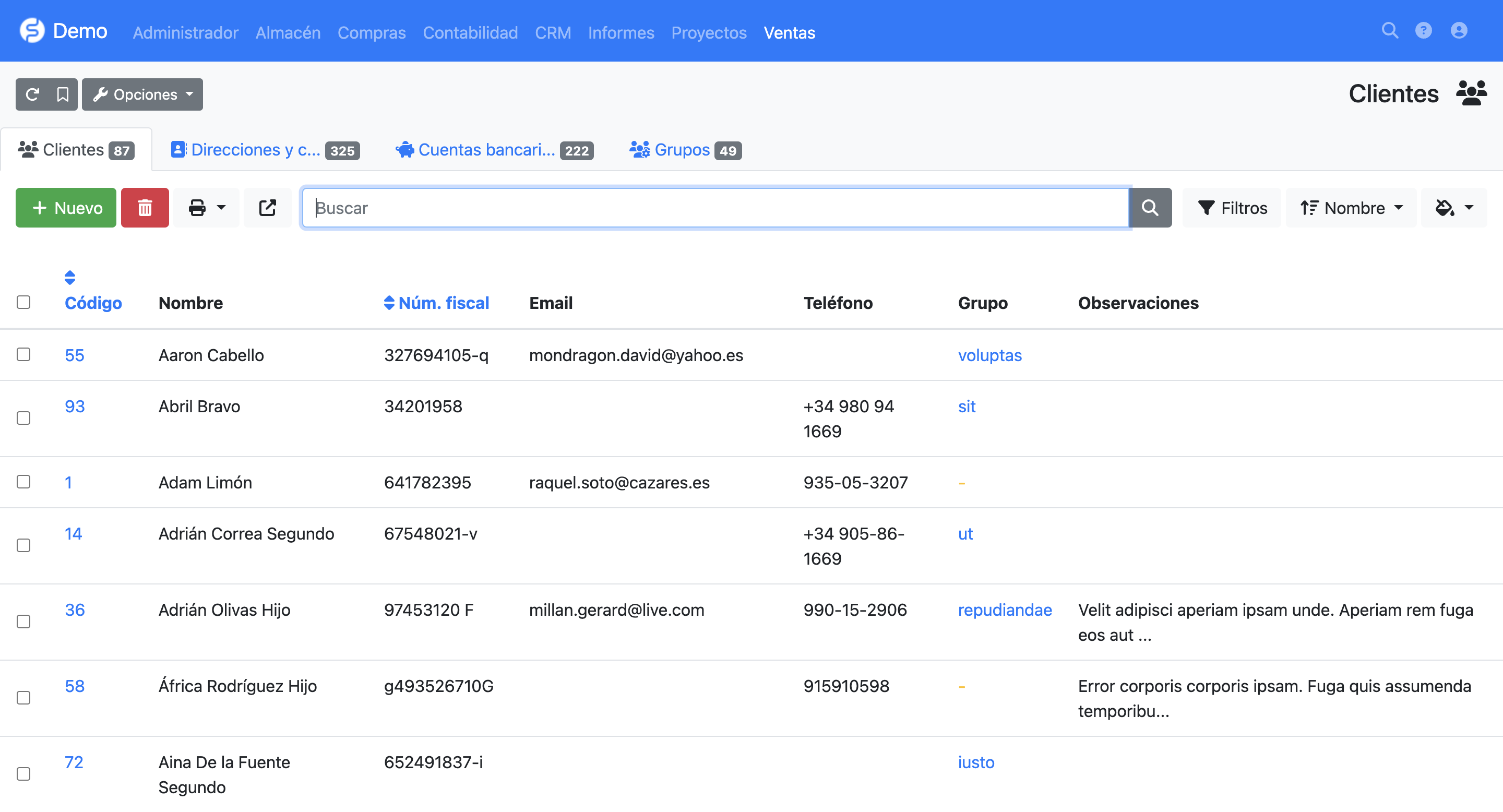Image resolution: width=1503 pixels, height=812 pixels.
Task: Open the Filtros panel
Action: (x=1232, y=208)
